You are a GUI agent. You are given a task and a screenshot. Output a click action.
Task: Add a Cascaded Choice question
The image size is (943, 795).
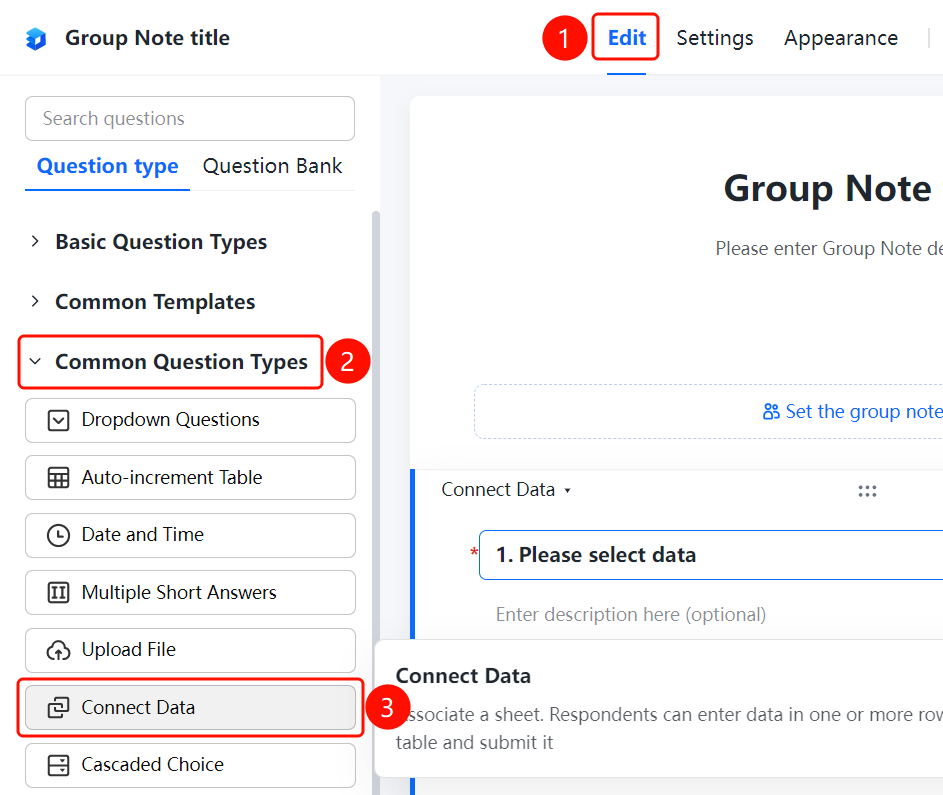(x=190, y=766)
